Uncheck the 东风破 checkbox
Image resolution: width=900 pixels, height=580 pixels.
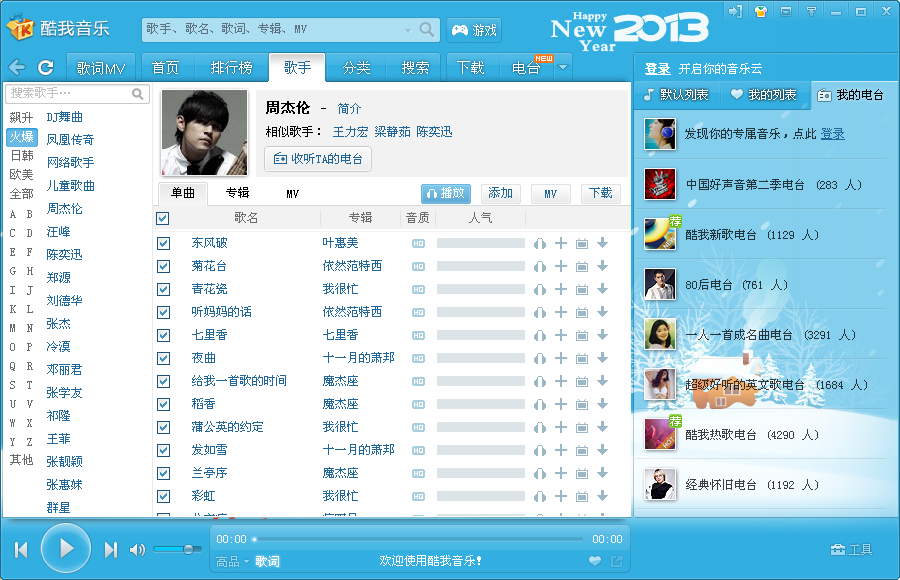pyautogui.click(x=164, y=243)
